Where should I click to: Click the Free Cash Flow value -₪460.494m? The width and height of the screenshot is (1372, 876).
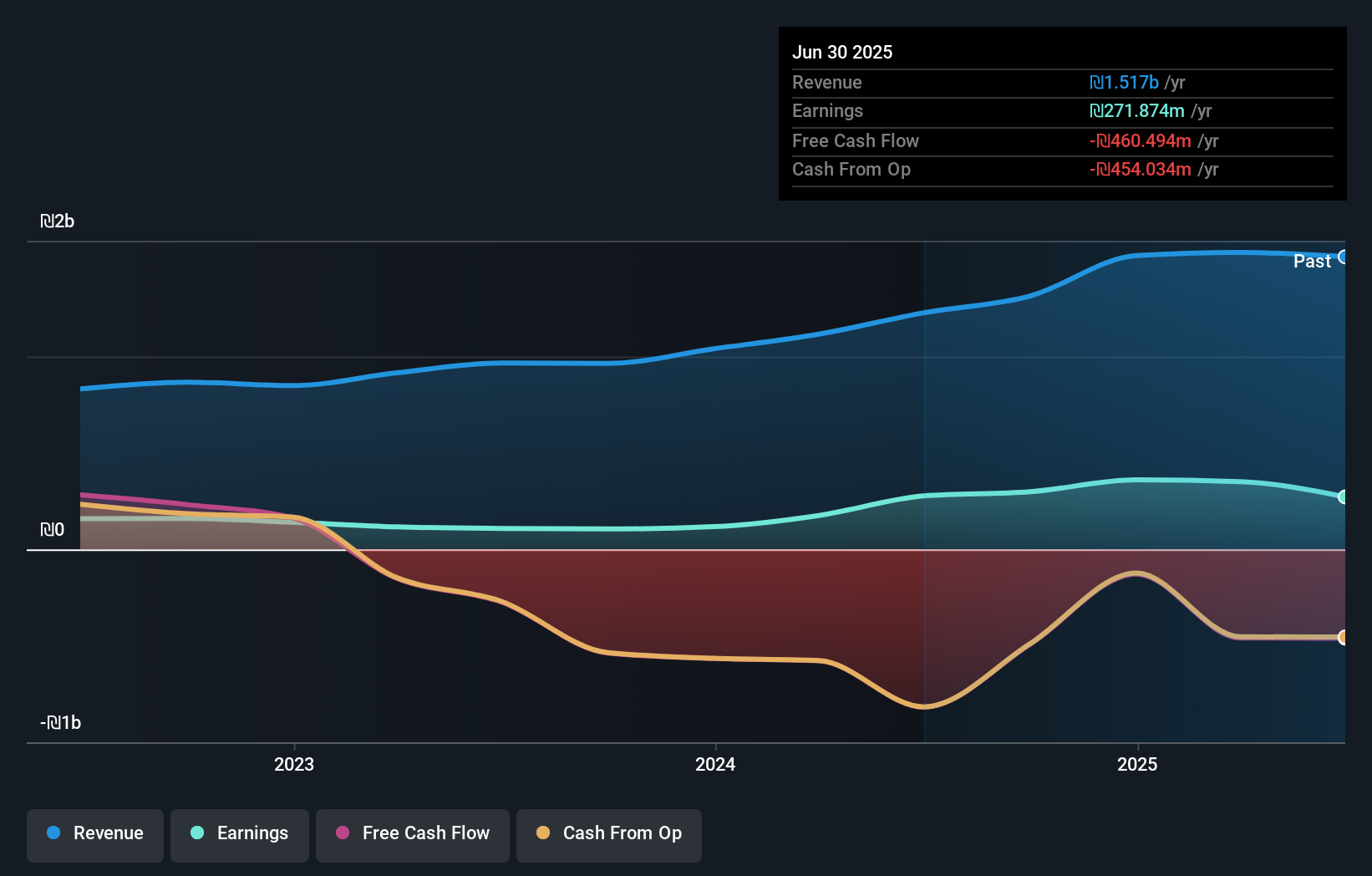tap(1141, 141)
